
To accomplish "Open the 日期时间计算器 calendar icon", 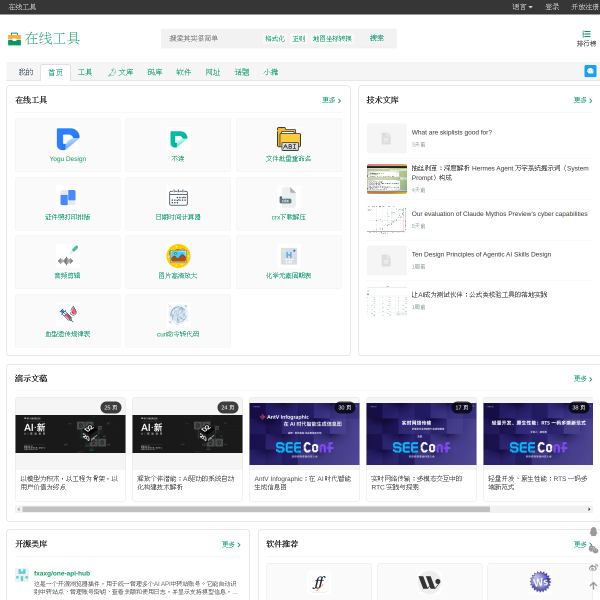I will pos(178,197).
